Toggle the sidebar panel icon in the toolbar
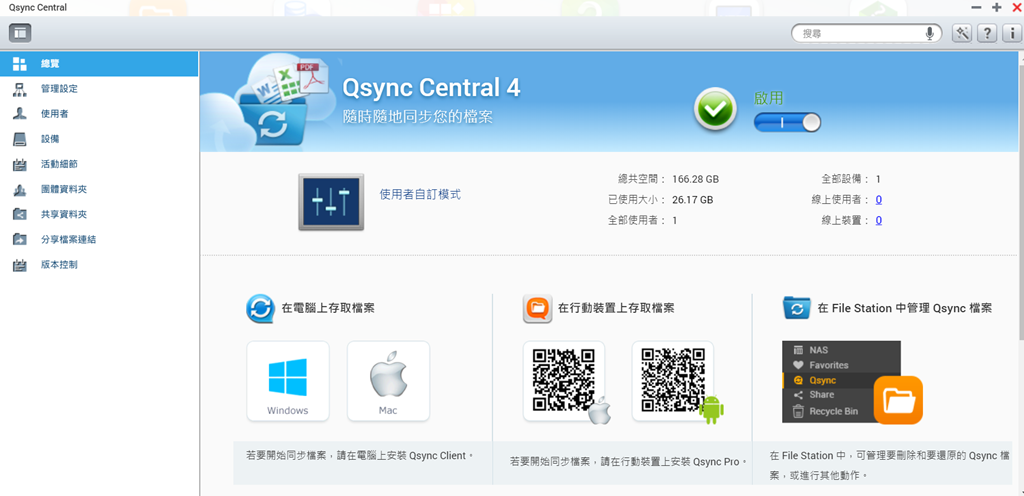The height and width of the screenshot is (496, 1024). coord(20,33)
